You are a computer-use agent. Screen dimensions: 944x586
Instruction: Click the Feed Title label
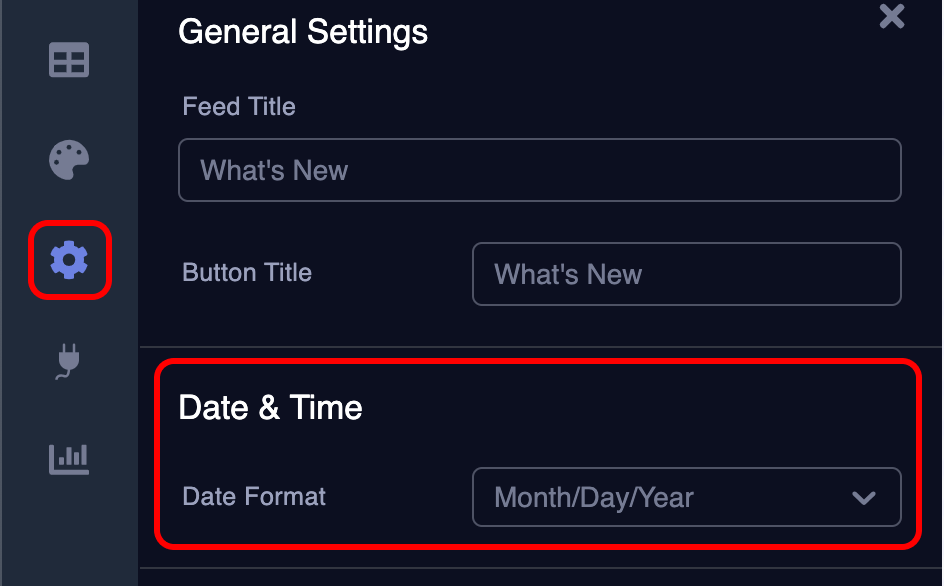pos(239,107)
